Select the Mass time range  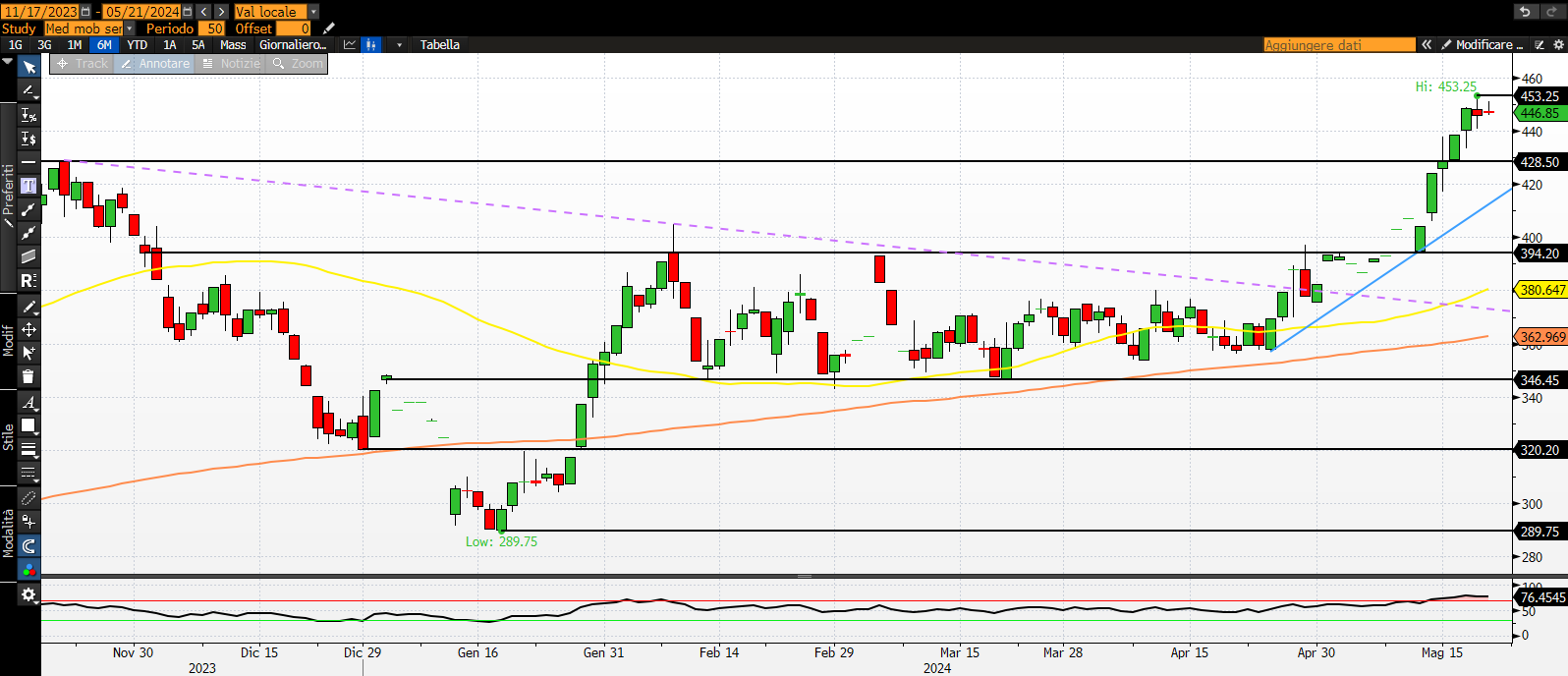[x=233, y=44]
